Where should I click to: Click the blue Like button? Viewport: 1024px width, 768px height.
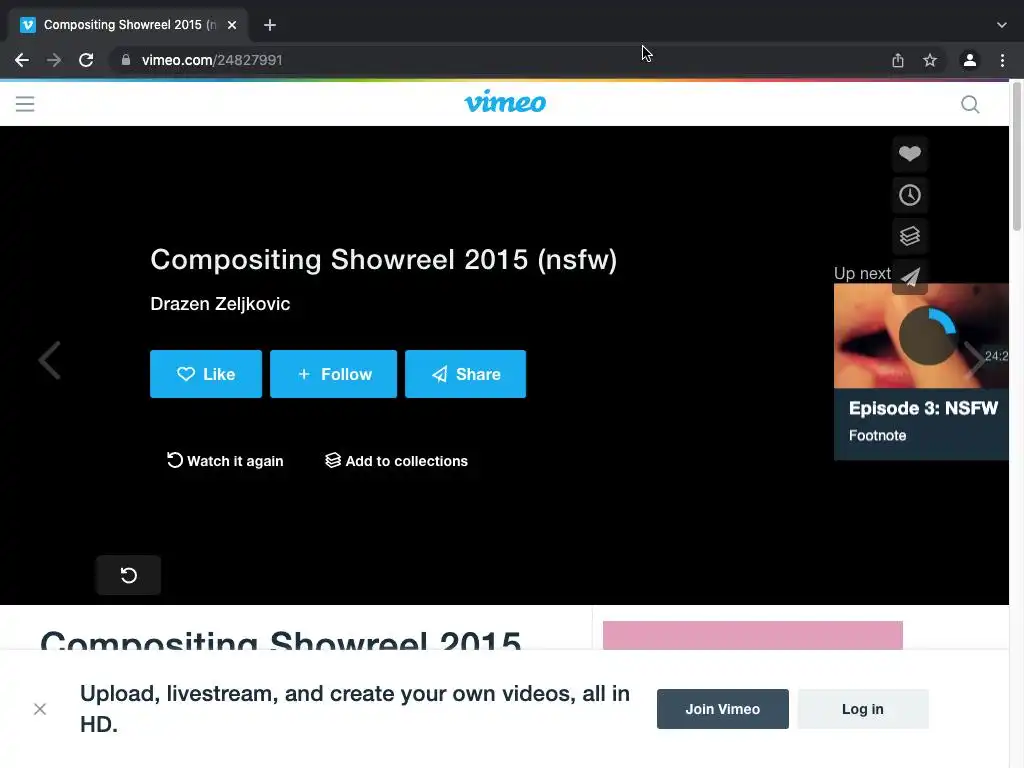[x=206, y=374]
